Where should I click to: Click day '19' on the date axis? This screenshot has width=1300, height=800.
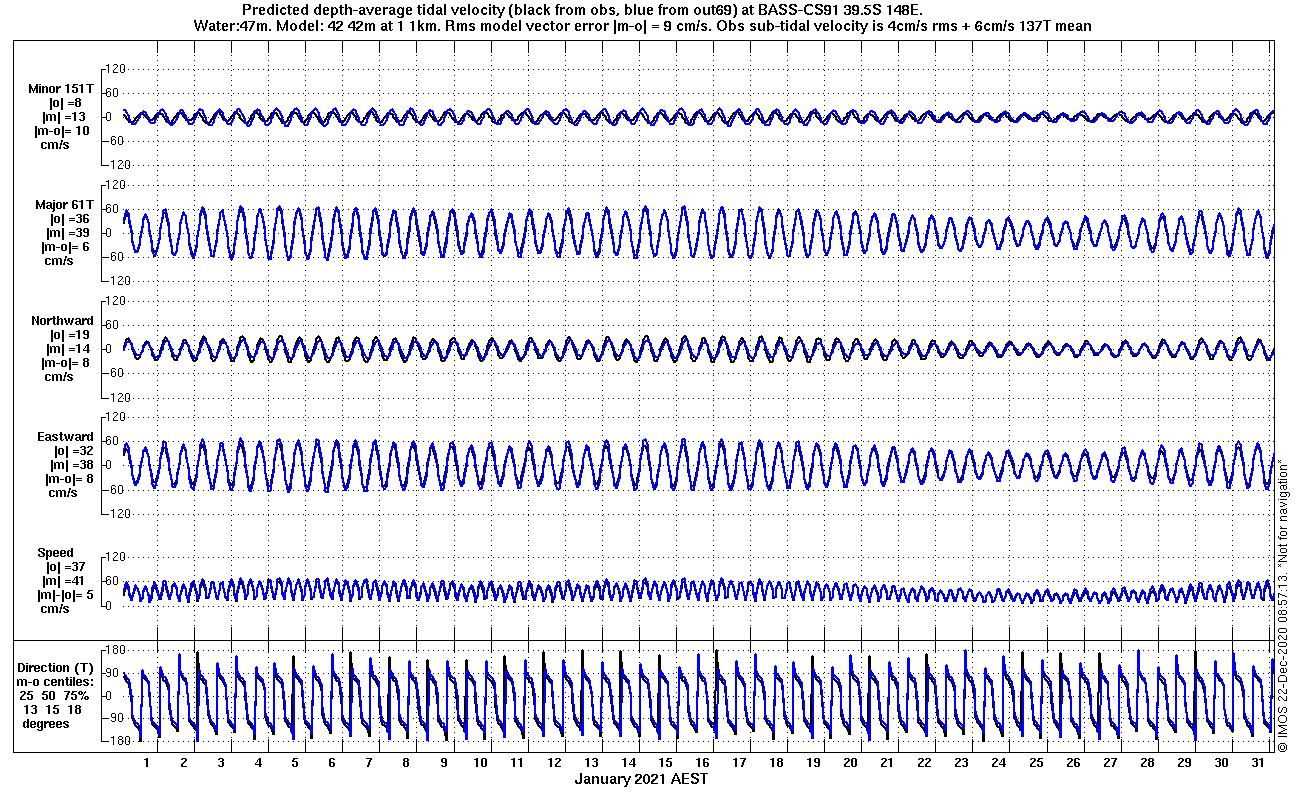pos(813,762)
